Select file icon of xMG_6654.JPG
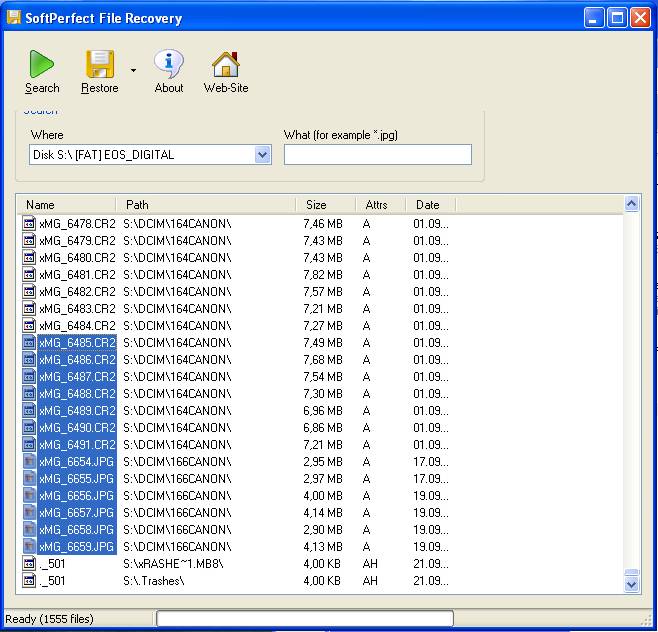Viewport: 658px width, 632px height. click(x=29, y=461)
